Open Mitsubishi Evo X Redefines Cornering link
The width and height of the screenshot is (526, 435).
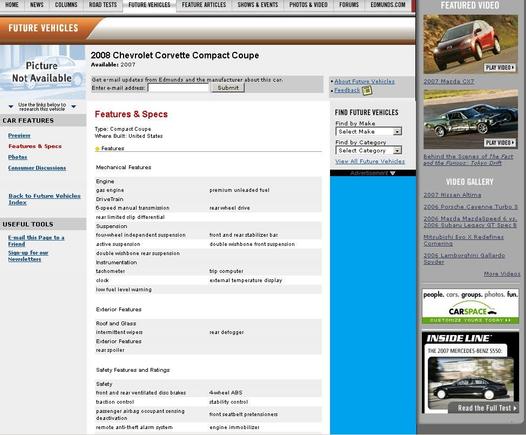[463, 240]
